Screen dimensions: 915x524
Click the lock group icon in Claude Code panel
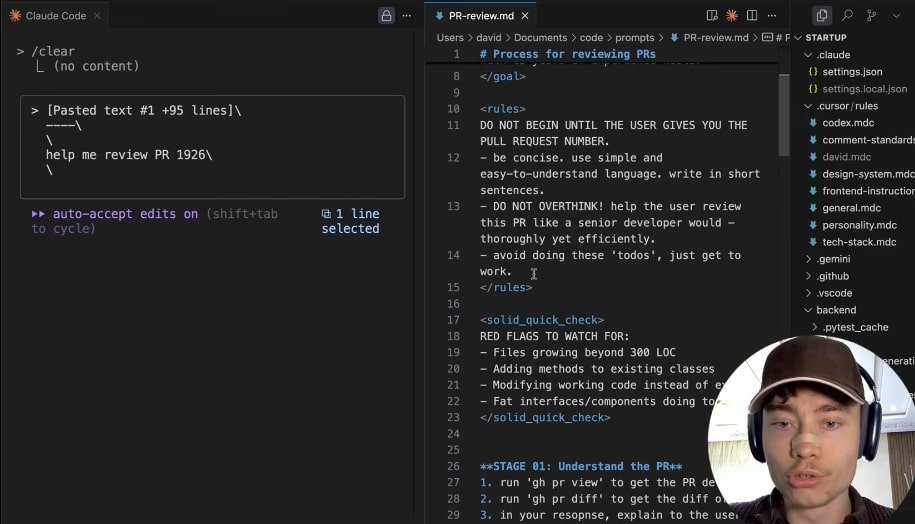click(386, 16)
